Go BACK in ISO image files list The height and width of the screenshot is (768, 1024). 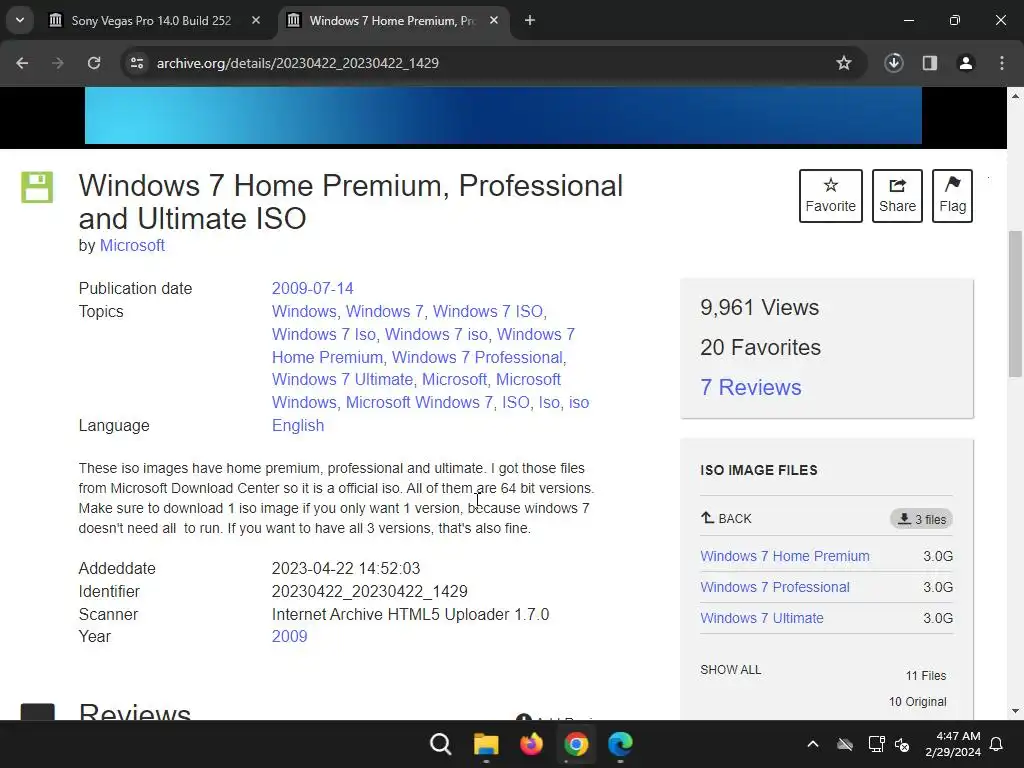coord(726,519)
